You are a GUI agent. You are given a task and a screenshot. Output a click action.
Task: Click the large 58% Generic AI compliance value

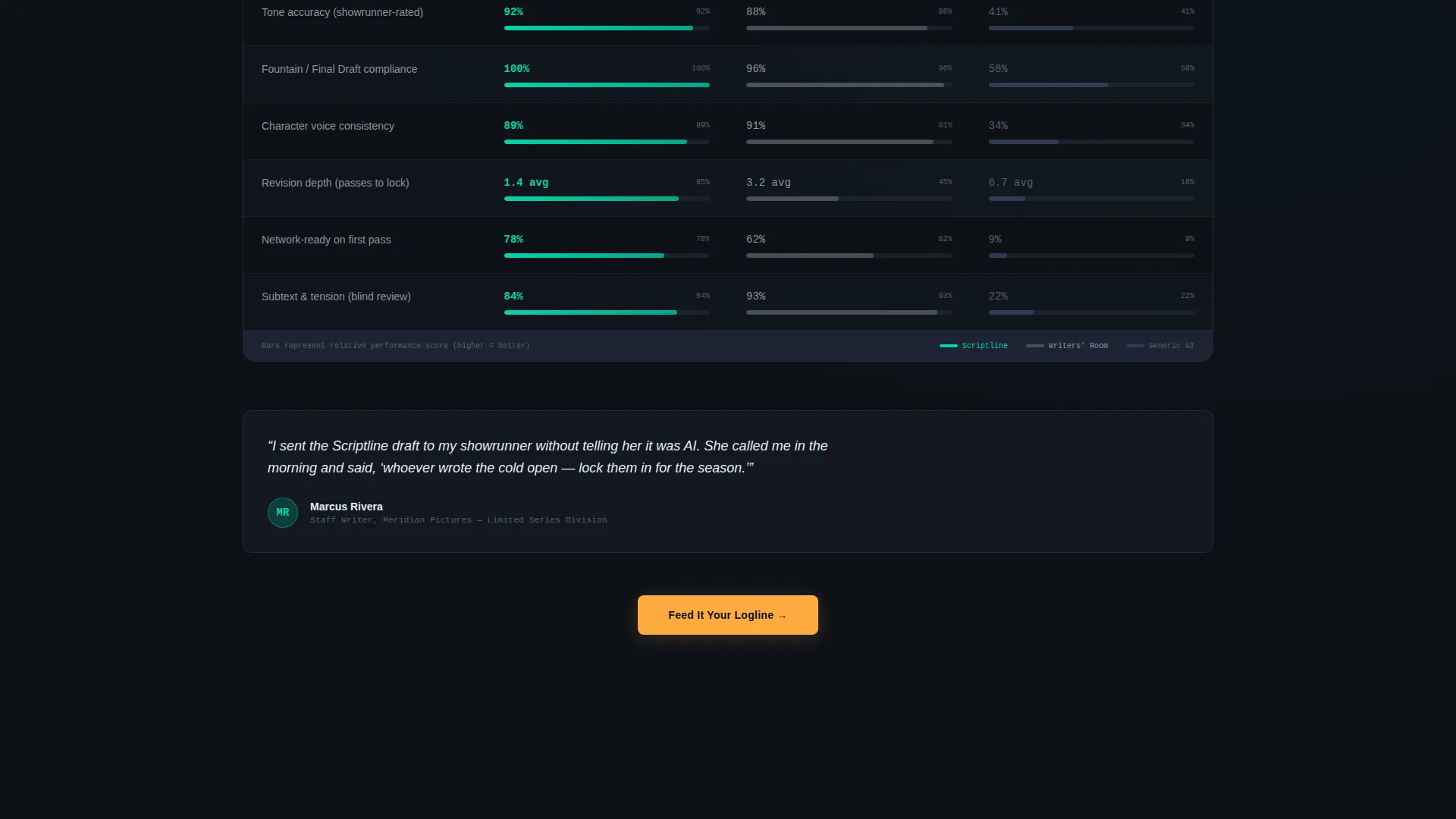(x=998, y=69)
